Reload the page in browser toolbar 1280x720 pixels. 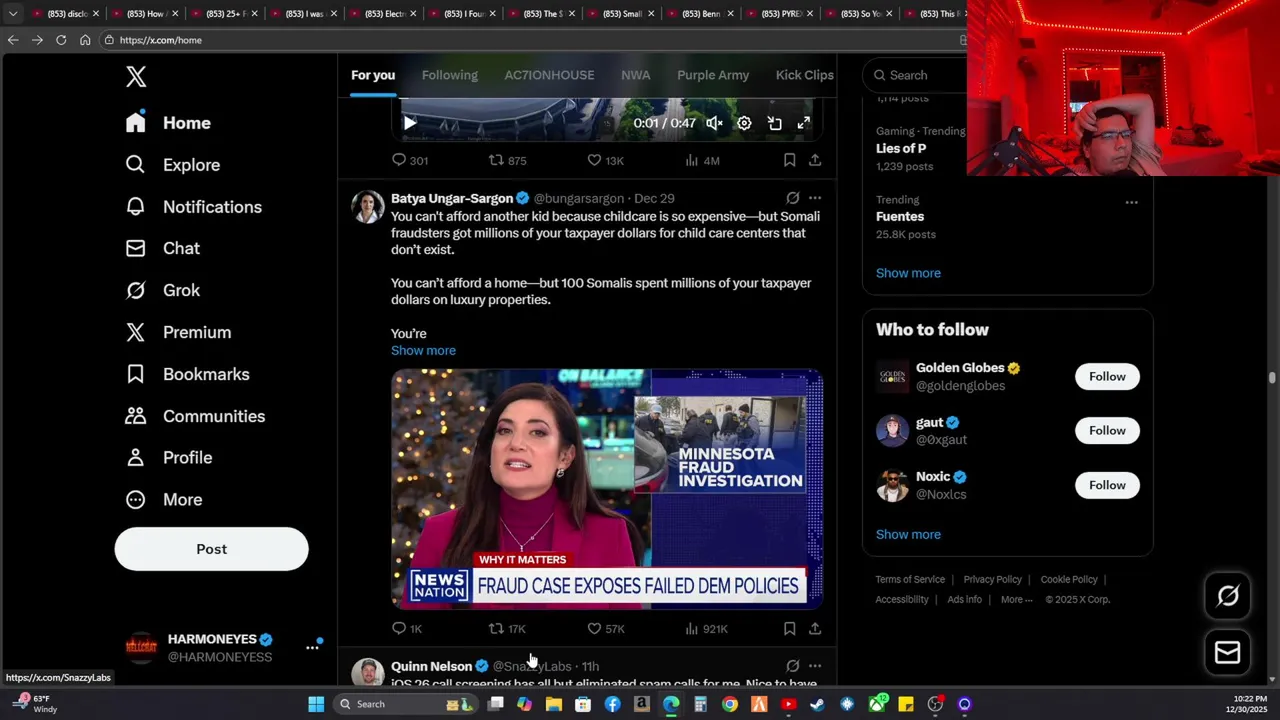click(x=61, y=40)
